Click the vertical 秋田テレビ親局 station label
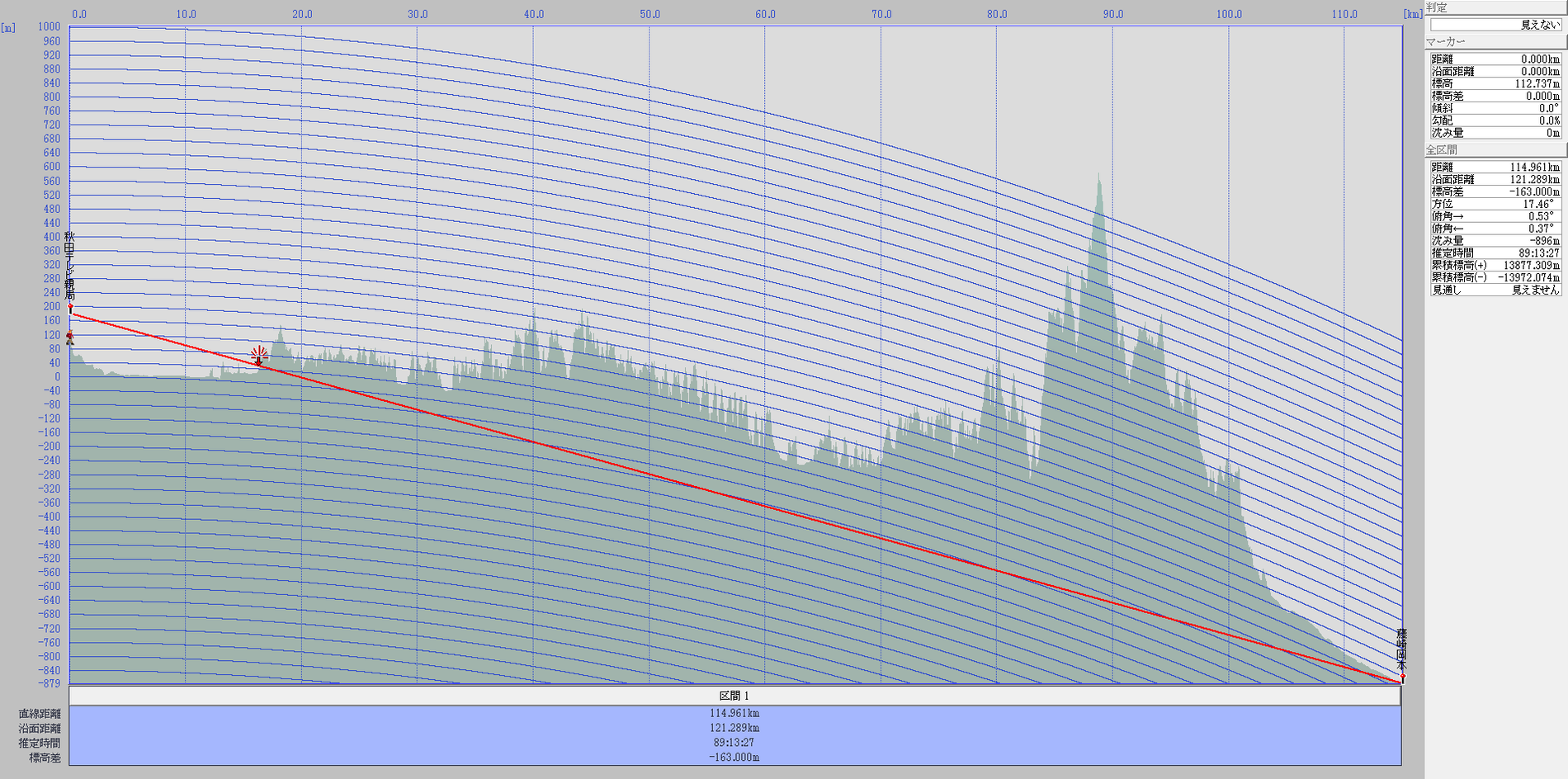The width and height of the screenshot is (1568, 779). 70,266
